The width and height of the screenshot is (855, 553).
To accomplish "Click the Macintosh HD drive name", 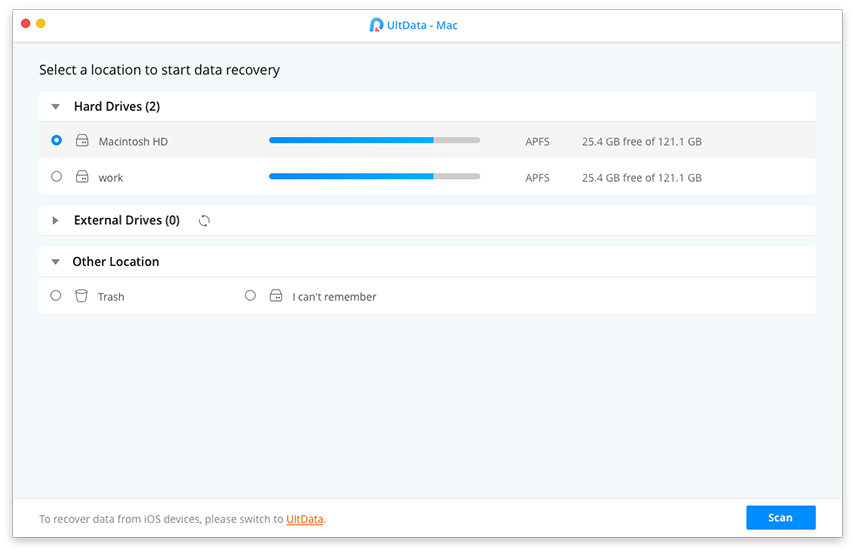I will (133, 142).
